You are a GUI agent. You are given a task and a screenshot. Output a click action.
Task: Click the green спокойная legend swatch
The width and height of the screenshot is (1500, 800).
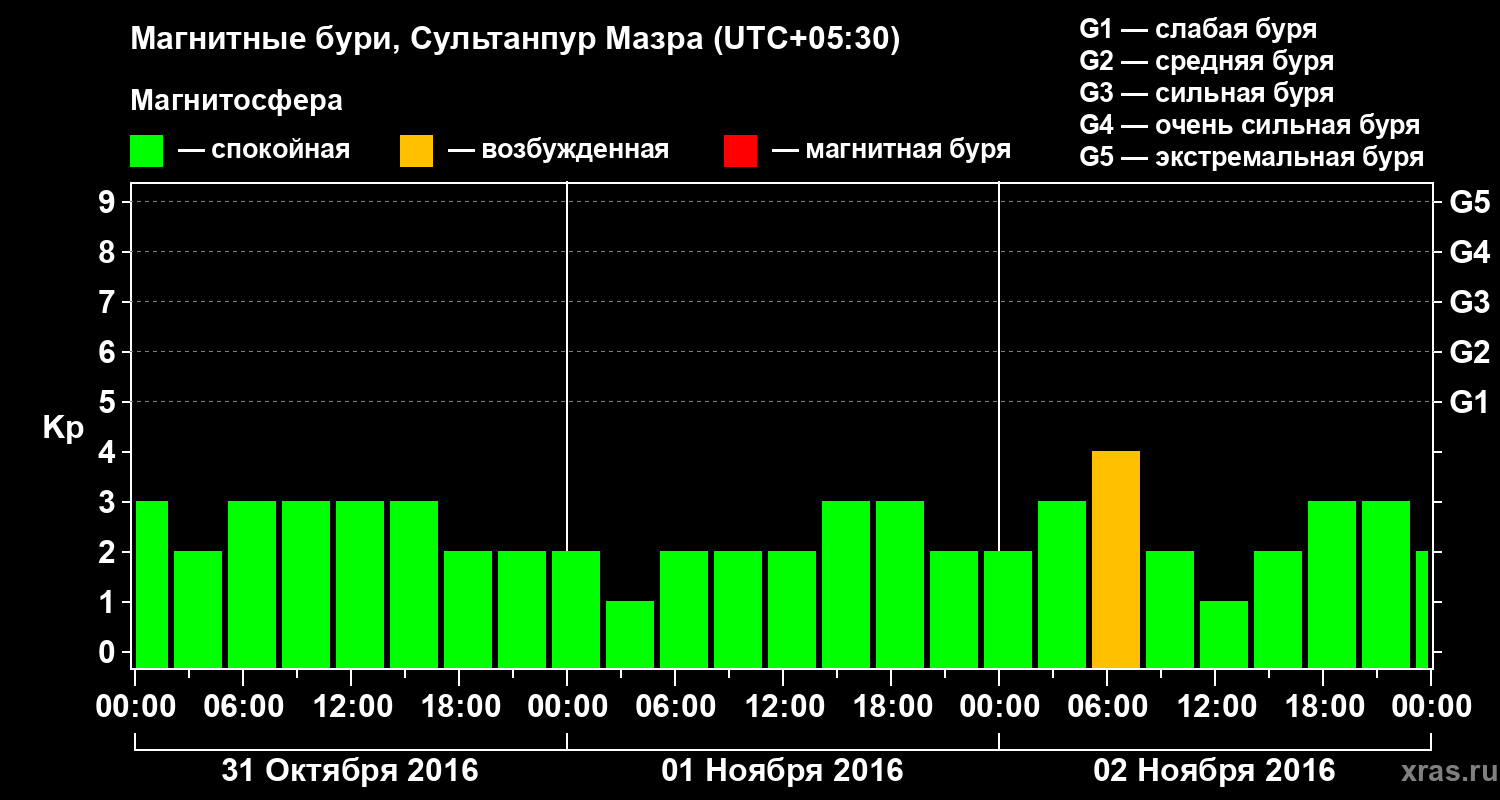tap(147, 151)
